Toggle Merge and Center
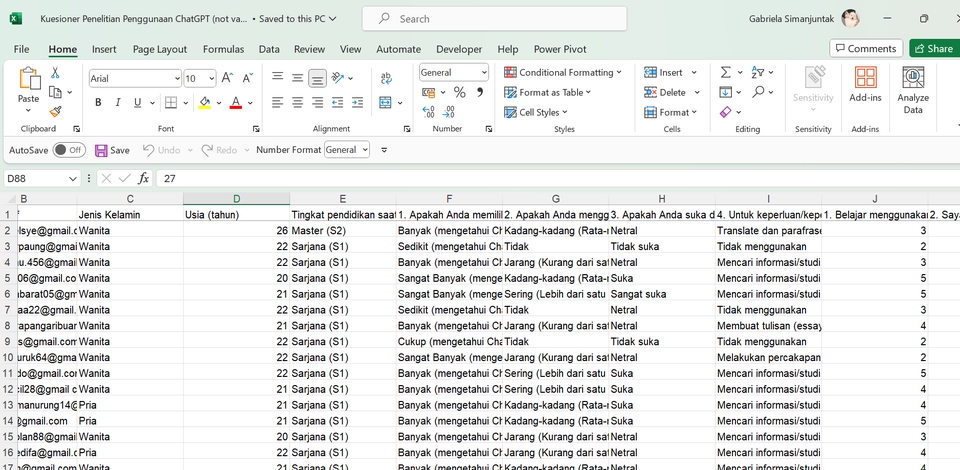This screenshot has height=470, width=960. pos(385,102)
